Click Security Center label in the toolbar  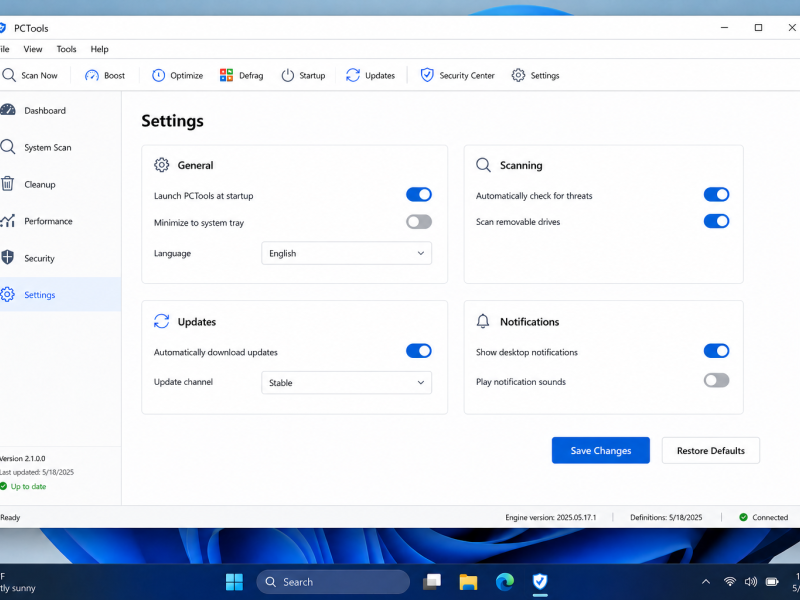(467, 76)
